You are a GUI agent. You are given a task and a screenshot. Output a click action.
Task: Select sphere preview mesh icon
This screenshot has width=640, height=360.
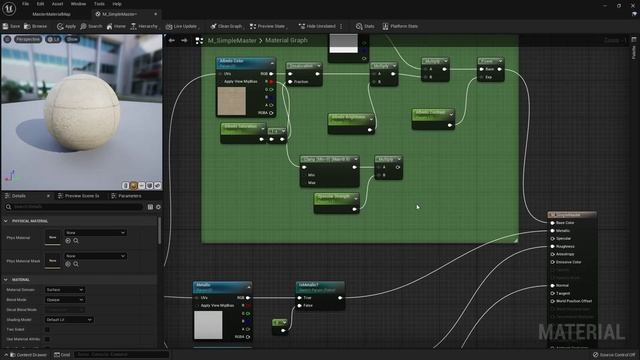coord(133,186)
